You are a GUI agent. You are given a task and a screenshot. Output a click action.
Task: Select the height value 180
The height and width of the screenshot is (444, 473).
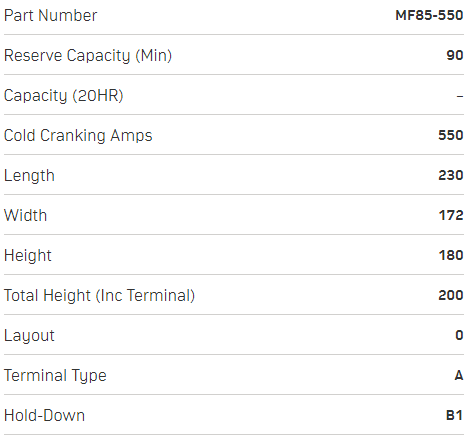[x=451, y=255]
